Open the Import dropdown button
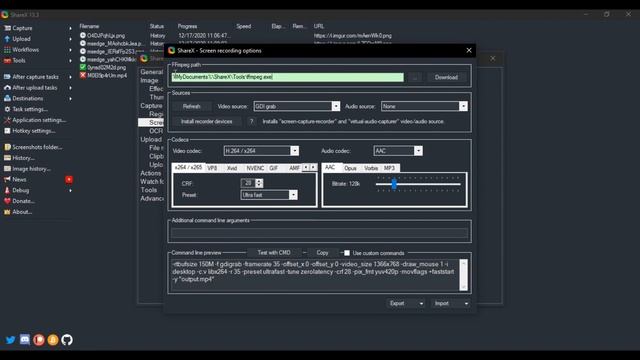 coord(451,304)
